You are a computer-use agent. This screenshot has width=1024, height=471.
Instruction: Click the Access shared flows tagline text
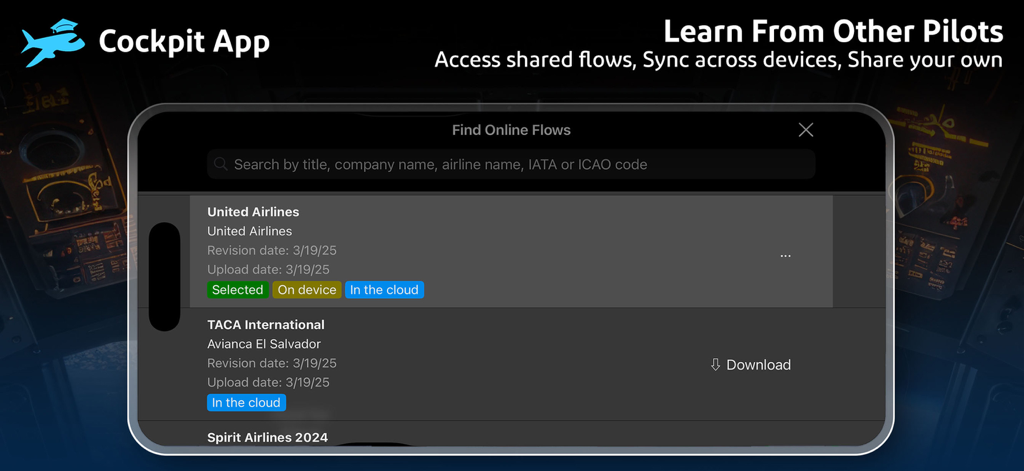(x=718, y=59)
